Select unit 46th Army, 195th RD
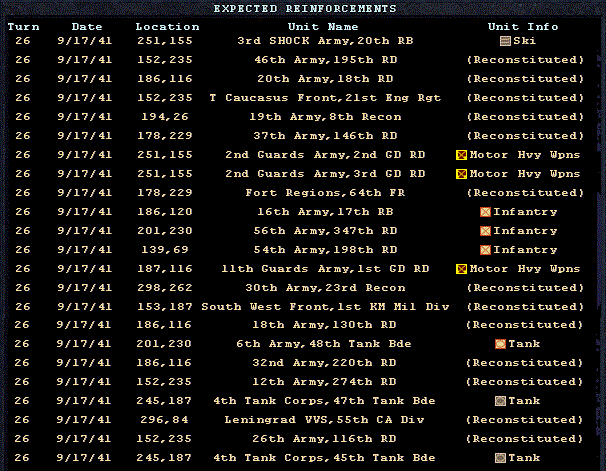Viewport: 606px width, 471px height. click(x=326, y=60)
